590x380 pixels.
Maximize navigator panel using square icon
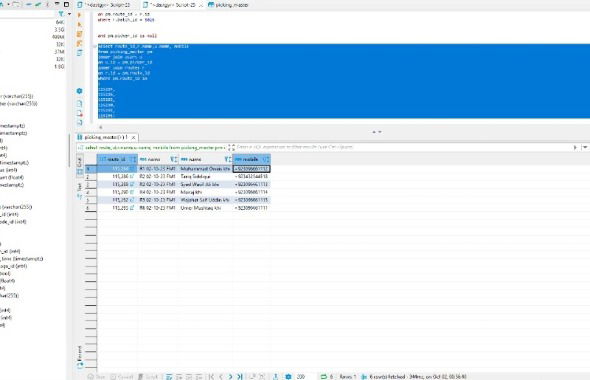coord(67,4)
